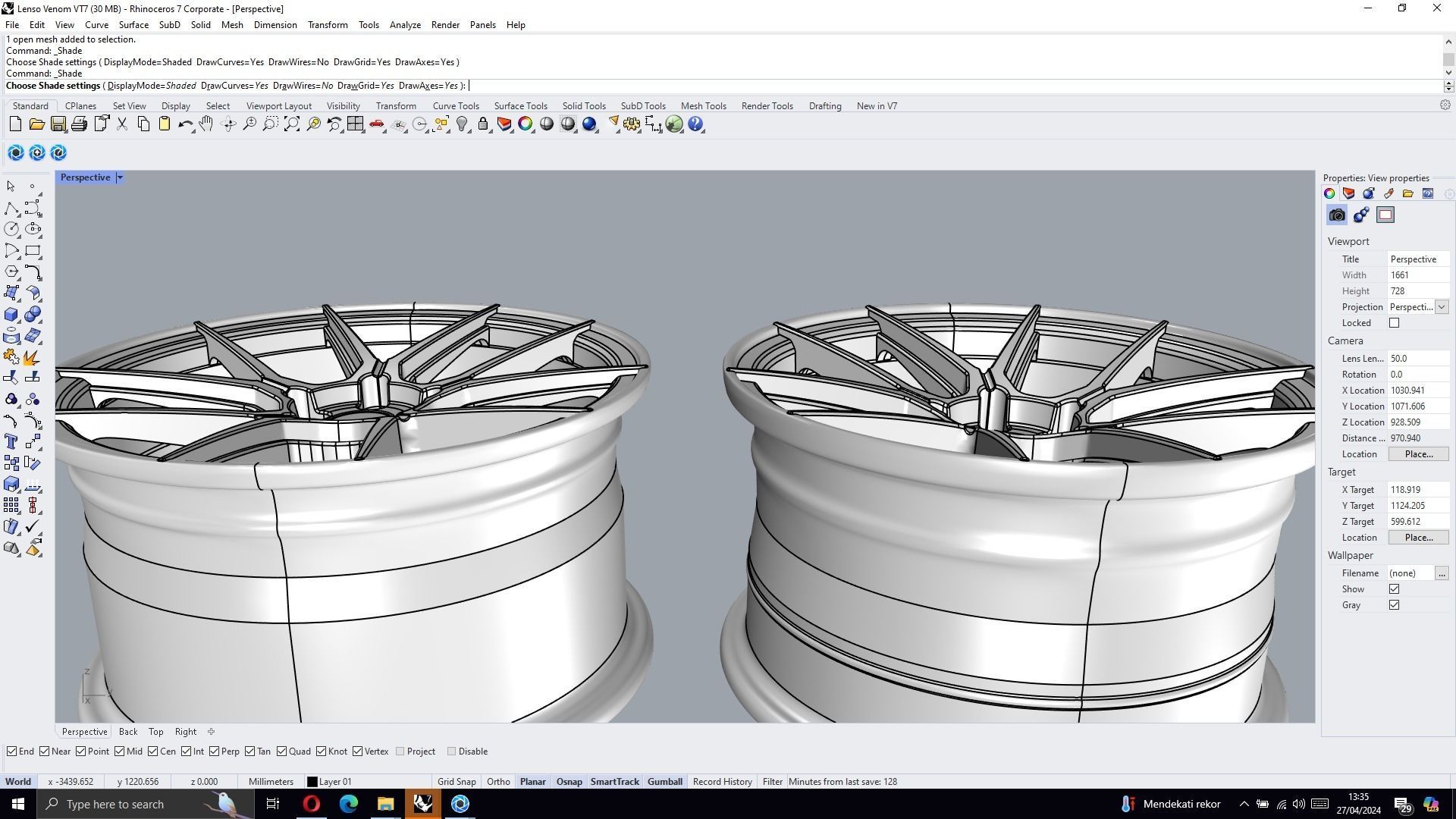Open the Help question mark icon
Screen dimensions: 1456x819
(x=695, y=124)
